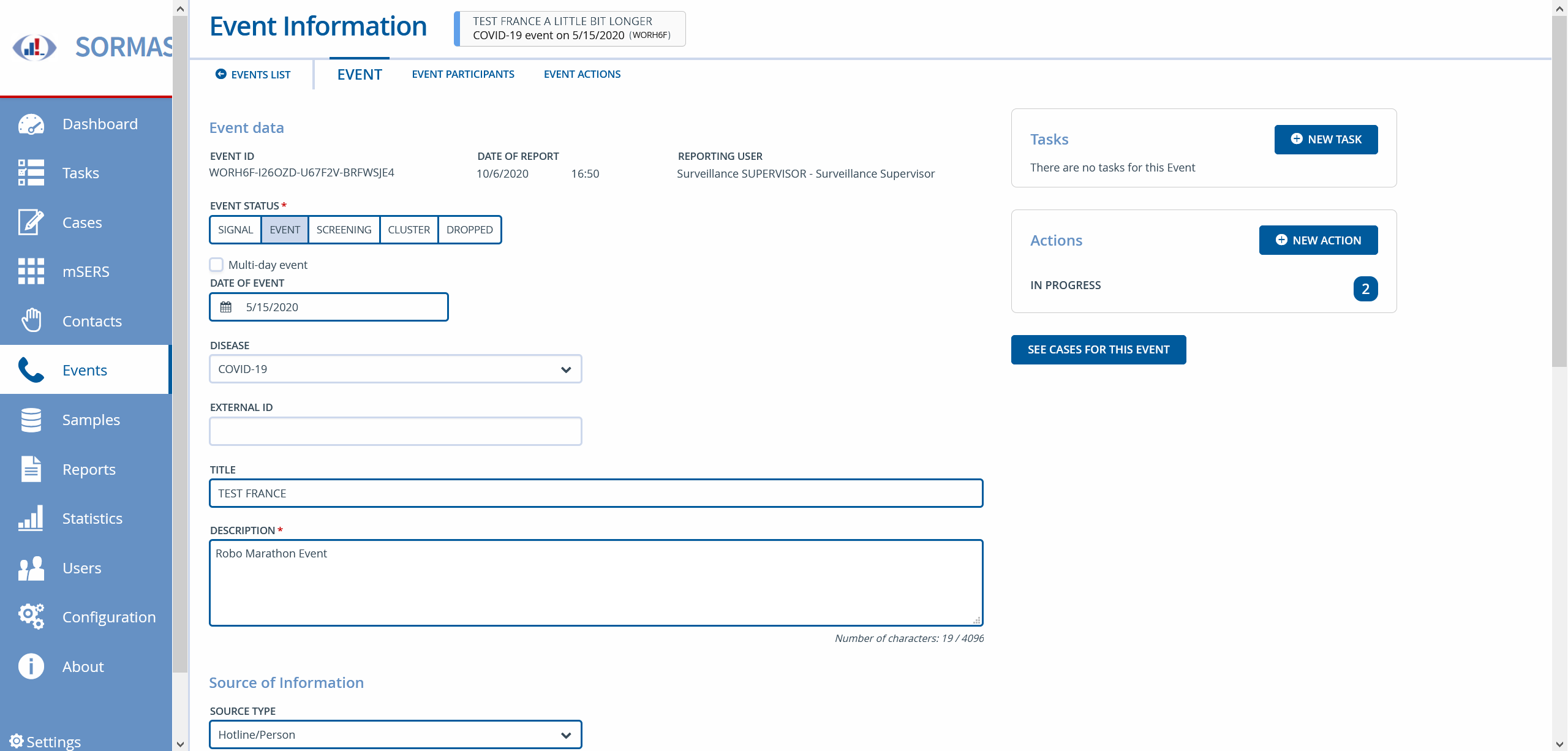Image resolution: width=1568 pixels, height=751 pixels.
Task: Open the Event Actions tab
Action: pyautogui.click(x=582, y=74)
